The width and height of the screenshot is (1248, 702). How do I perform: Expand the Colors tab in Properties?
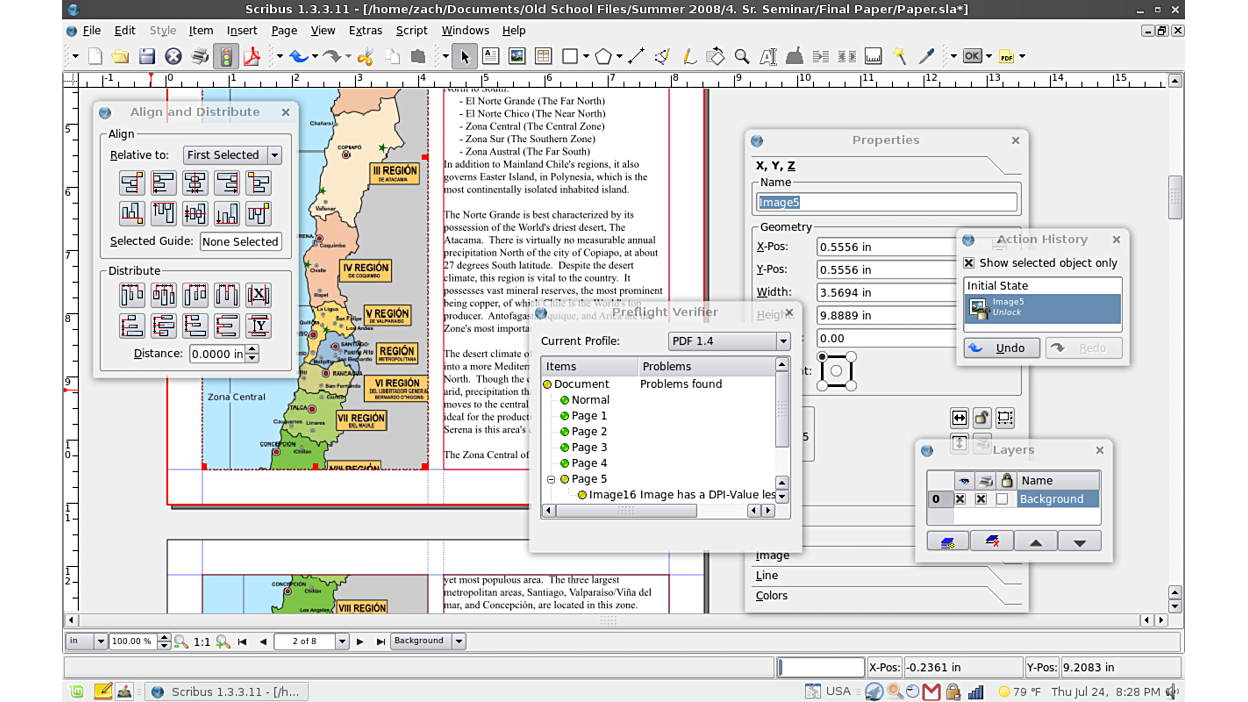tap(772, 596)
